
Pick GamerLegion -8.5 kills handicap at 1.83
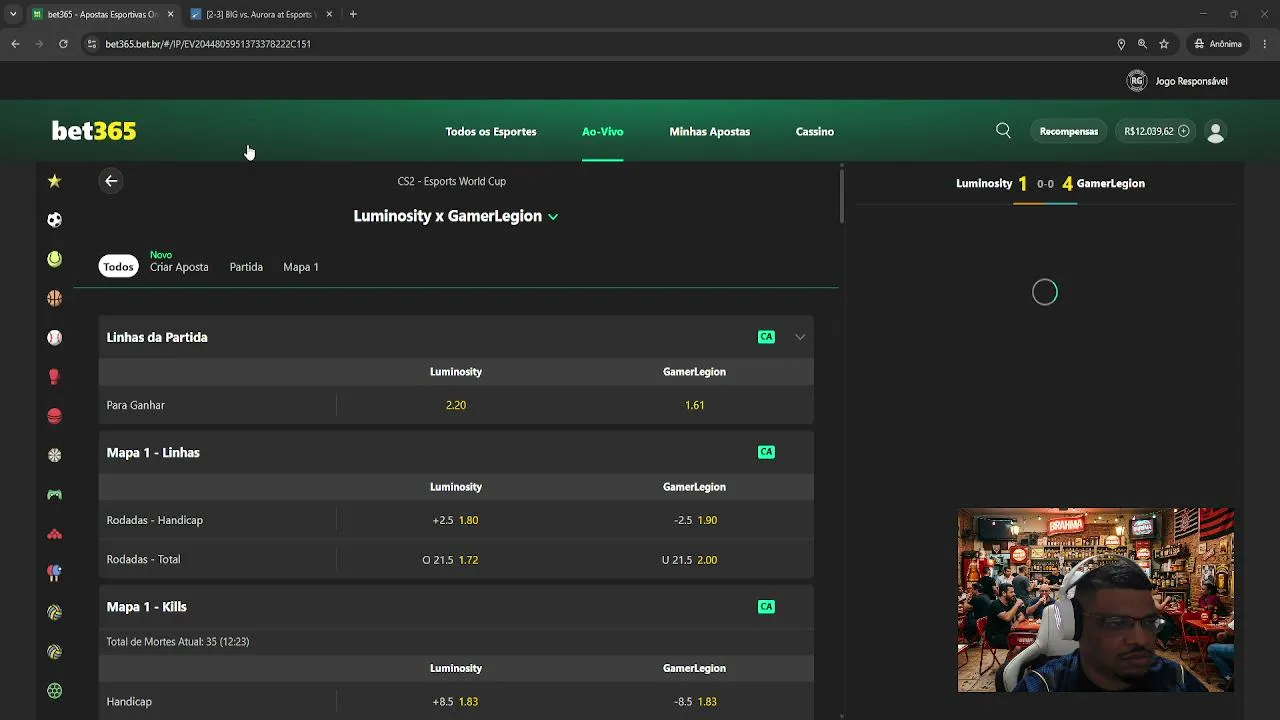tap(695, 702)
